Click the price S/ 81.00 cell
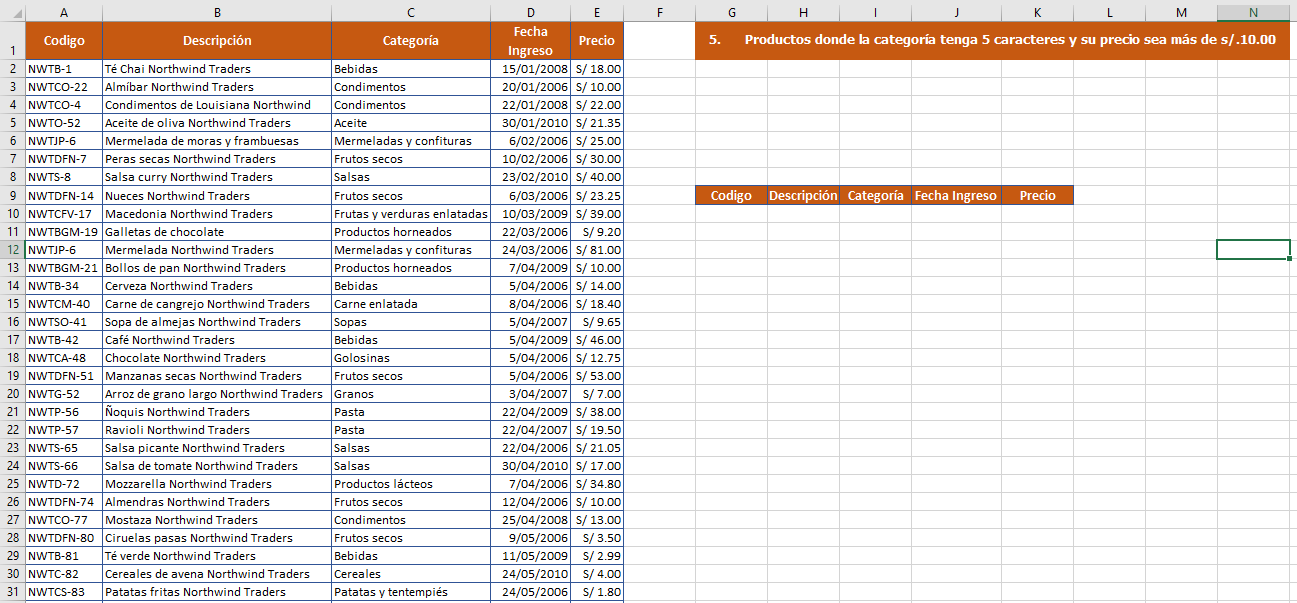Viewport: 1297px width, 603px height. point(597,250)
